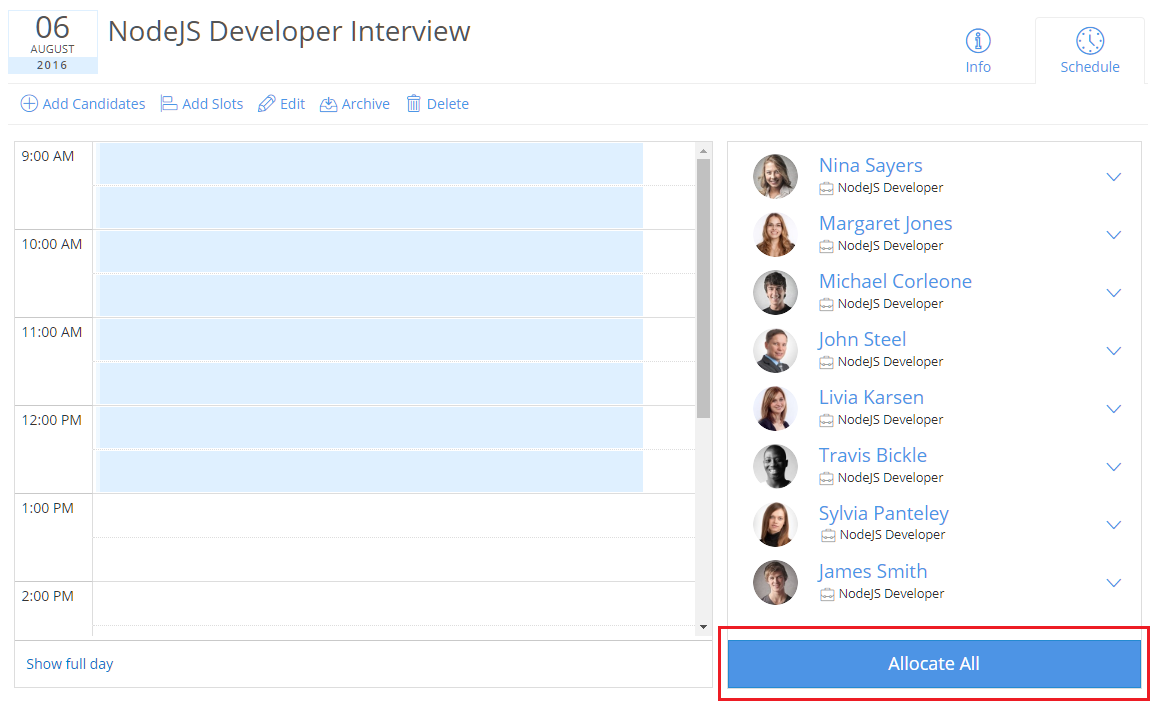Click the NodeJS Developer Interview title
Image resolution: width=1158 pixels, height=718 pixels.
(x=289, y=32)
